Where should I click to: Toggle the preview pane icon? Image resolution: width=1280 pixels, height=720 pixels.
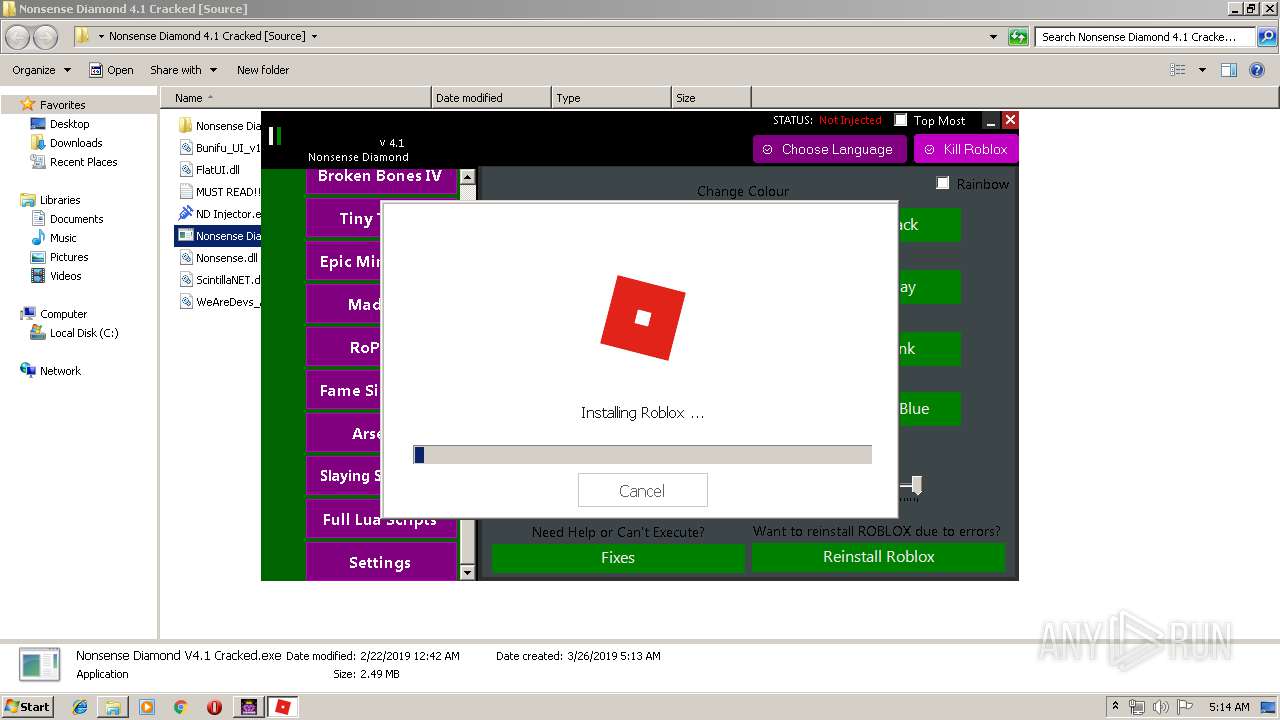1229,70
